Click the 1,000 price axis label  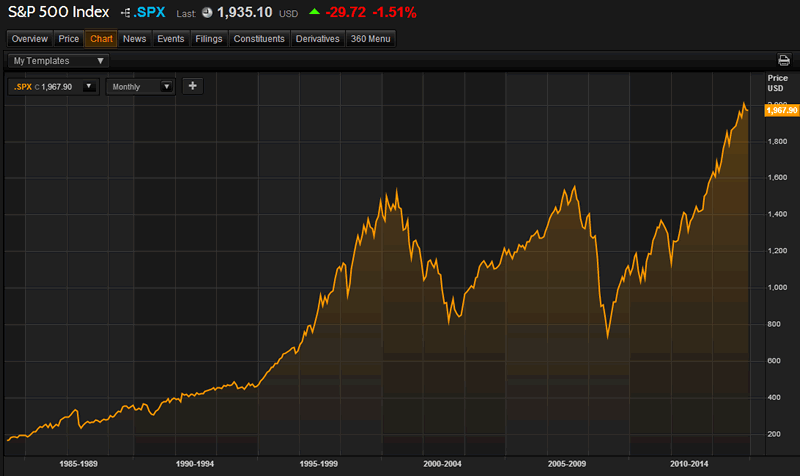point(778,287)
